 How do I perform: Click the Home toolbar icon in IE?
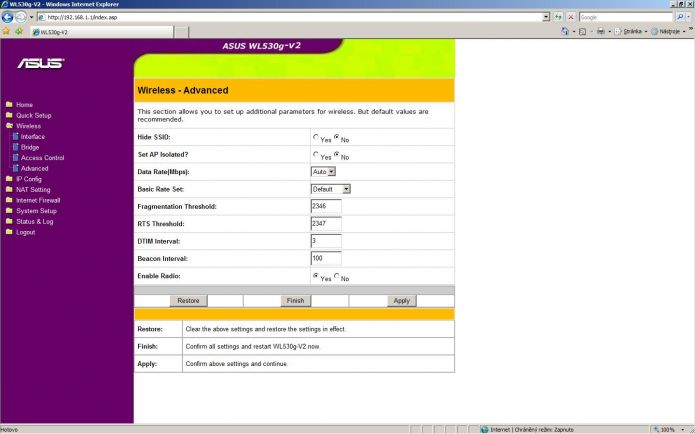(565, 31)
